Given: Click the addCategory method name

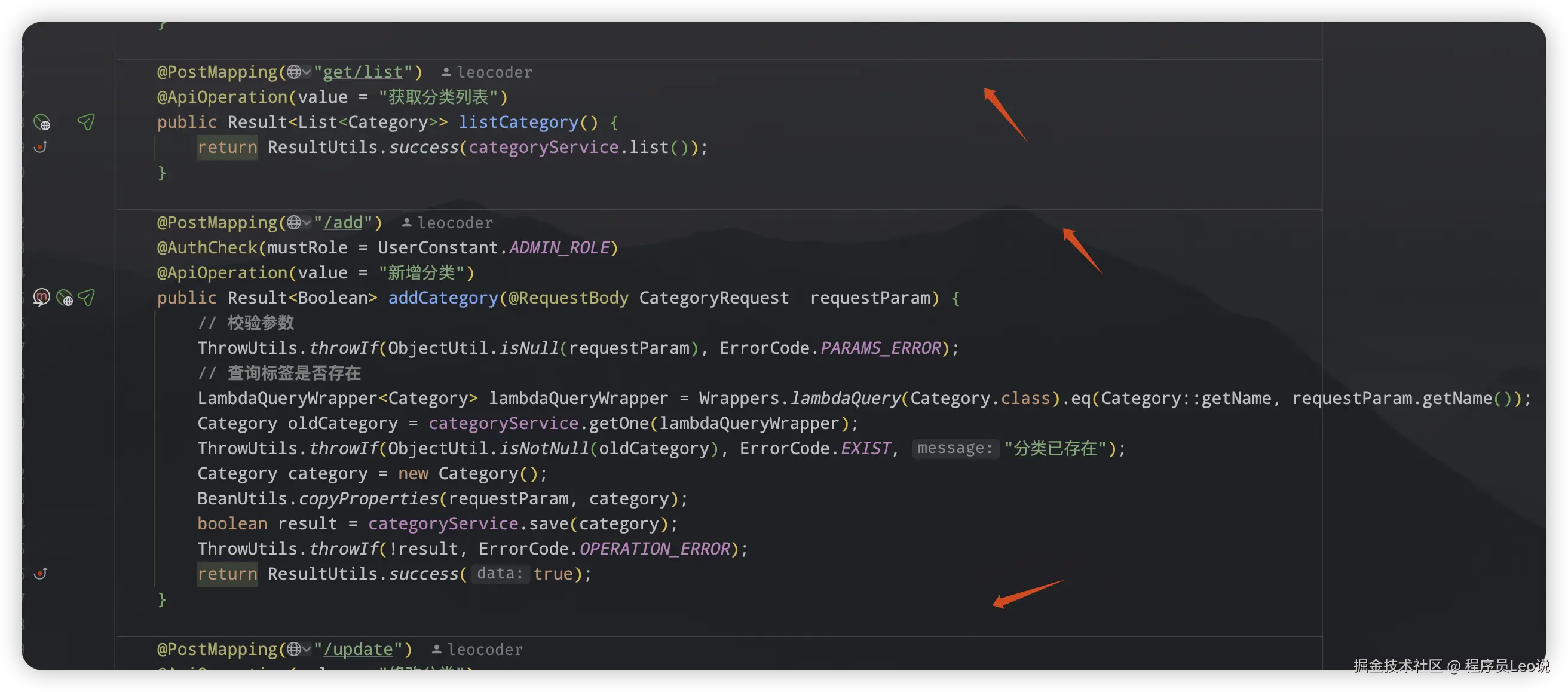Looking at the screenshot, I should [x=443, y=298].
